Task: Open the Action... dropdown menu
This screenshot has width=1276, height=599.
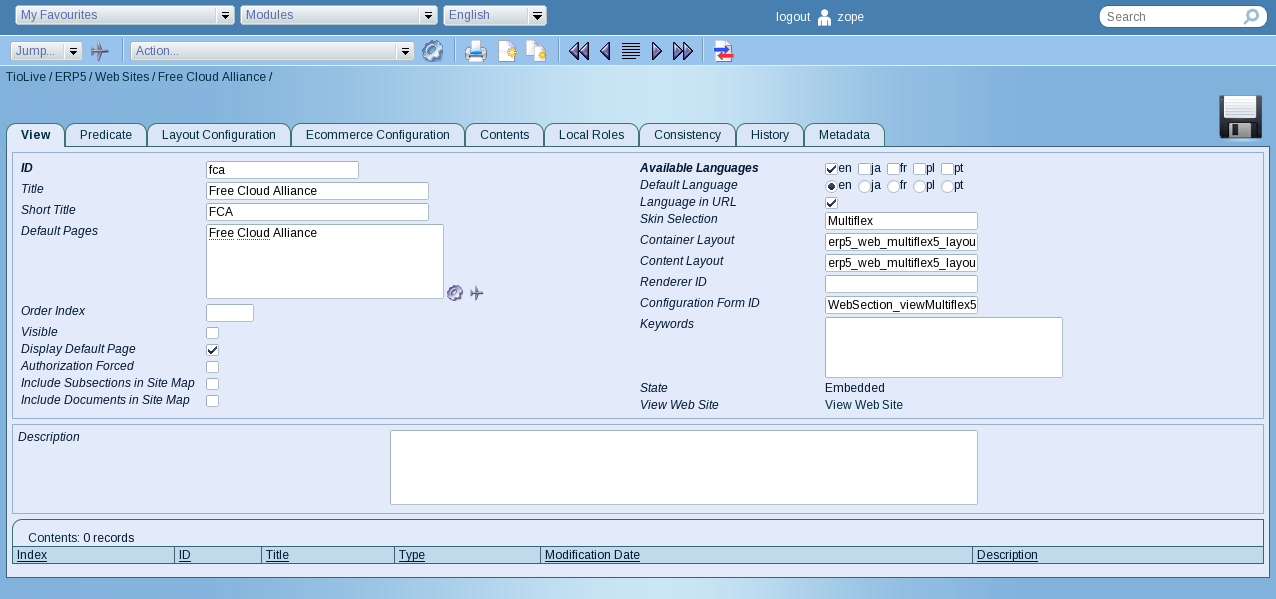Action: (x=272, y=51)
